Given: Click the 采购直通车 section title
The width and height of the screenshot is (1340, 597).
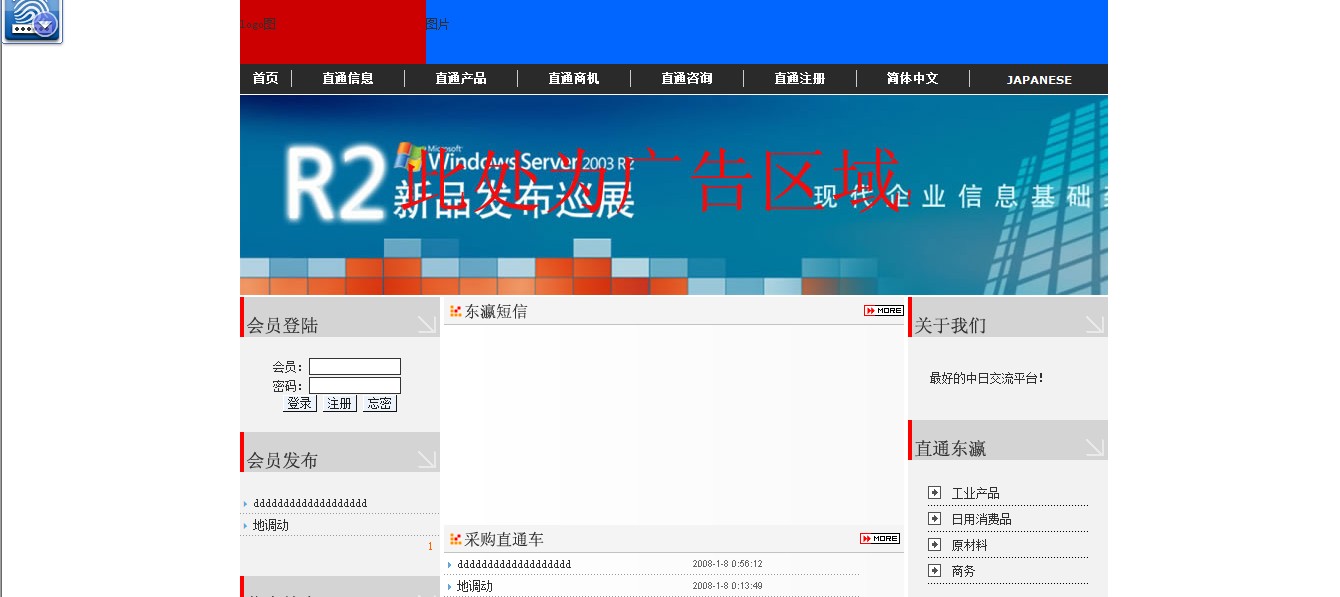Looking at the screenshot, I should (x=504, y=539).
